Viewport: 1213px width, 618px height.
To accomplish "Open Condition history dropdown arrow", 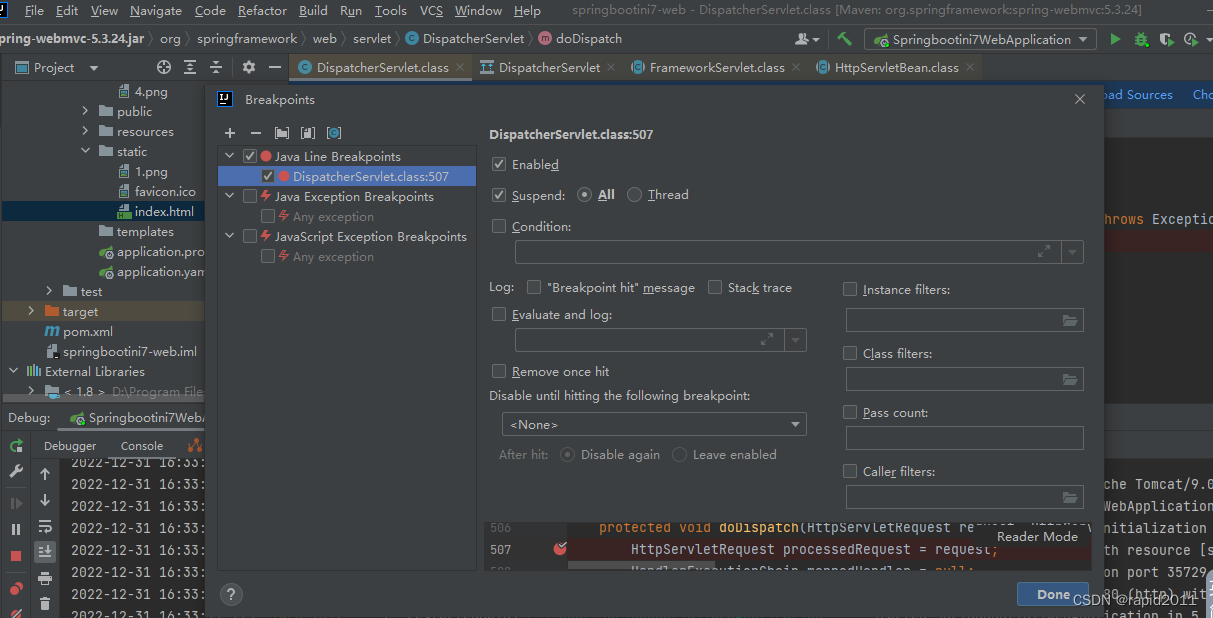I will tap(1073, 252).
